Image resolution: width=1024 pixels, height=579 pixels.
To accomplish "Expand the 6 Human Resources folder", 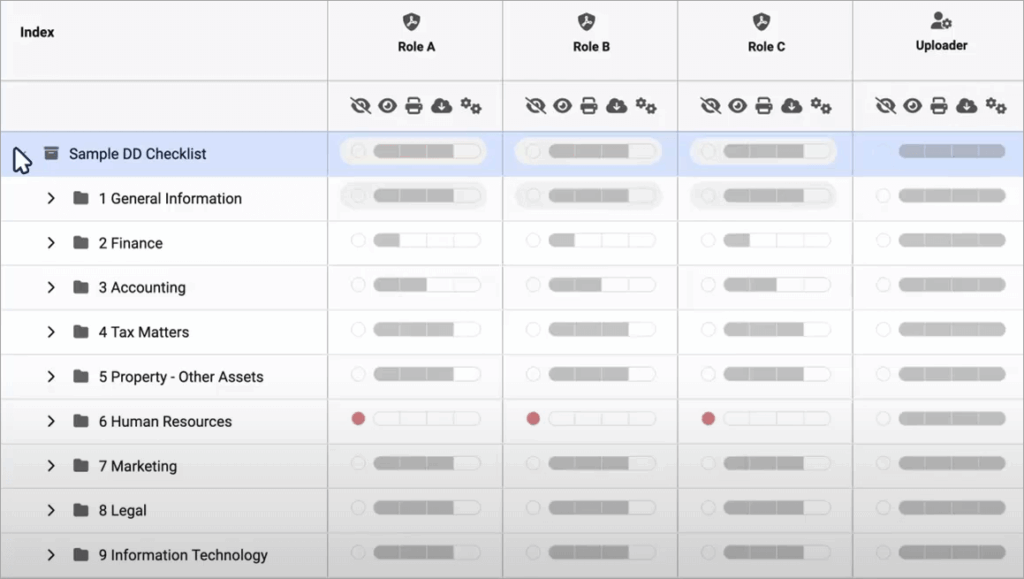I will pos(49,421).
